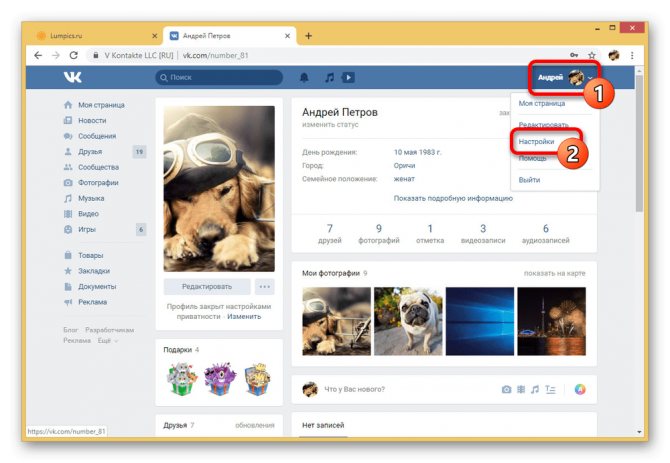The image size is (670, 463).
Task: Select Настройки in account menu
Action: 536,141
